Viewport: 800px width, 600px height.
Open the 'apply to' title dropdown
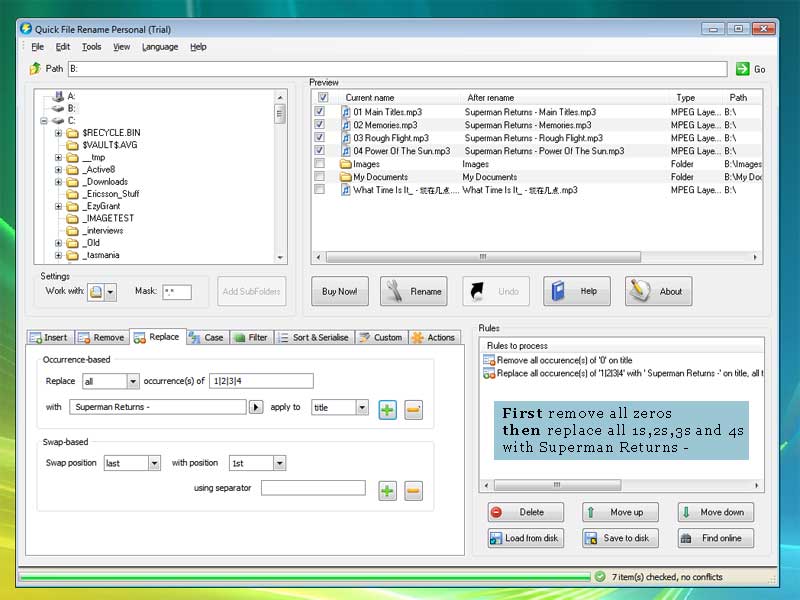[361, 408]
